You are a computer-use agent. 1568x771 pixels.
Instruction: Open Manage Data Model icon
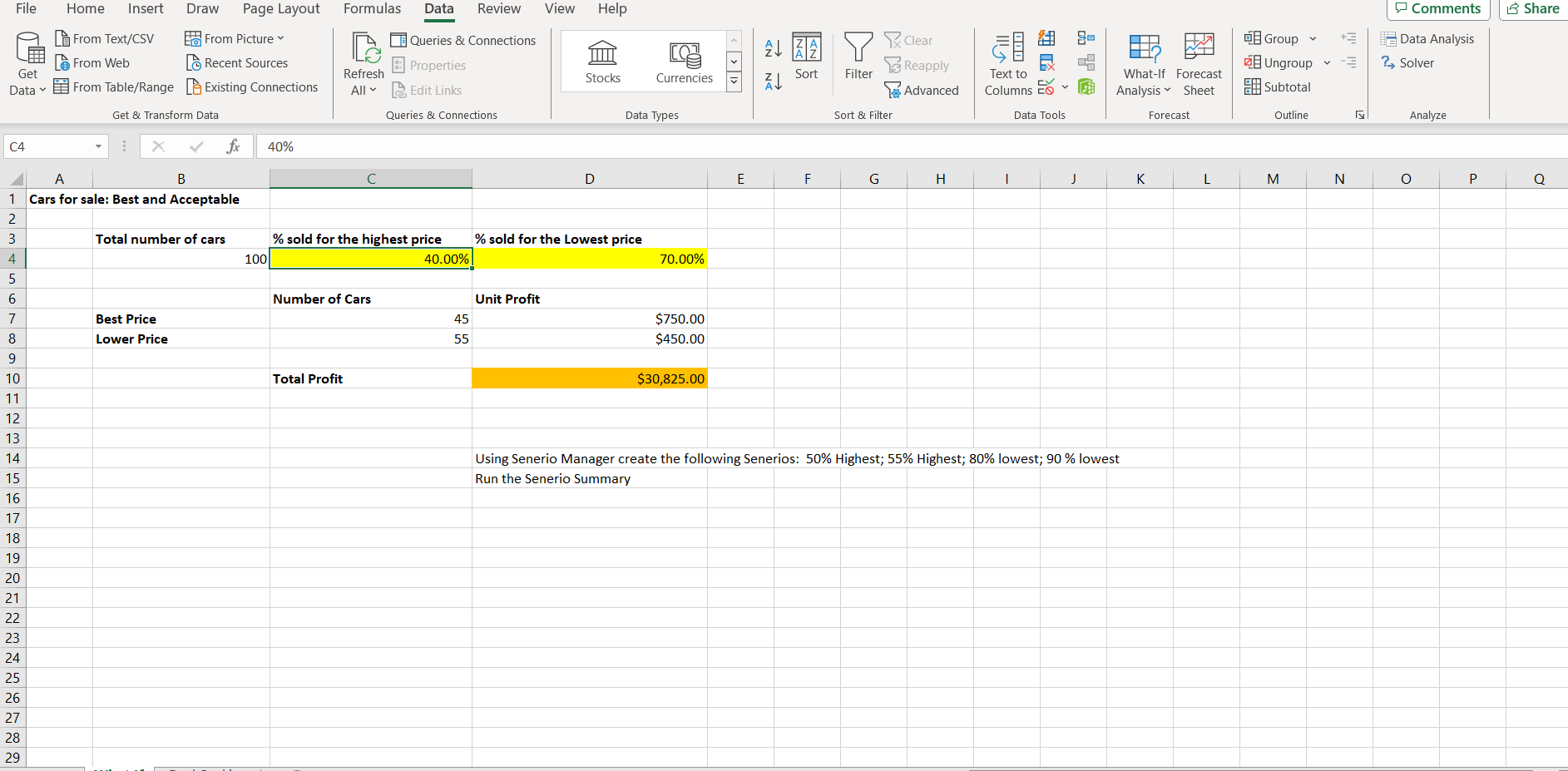(1086, 87)
